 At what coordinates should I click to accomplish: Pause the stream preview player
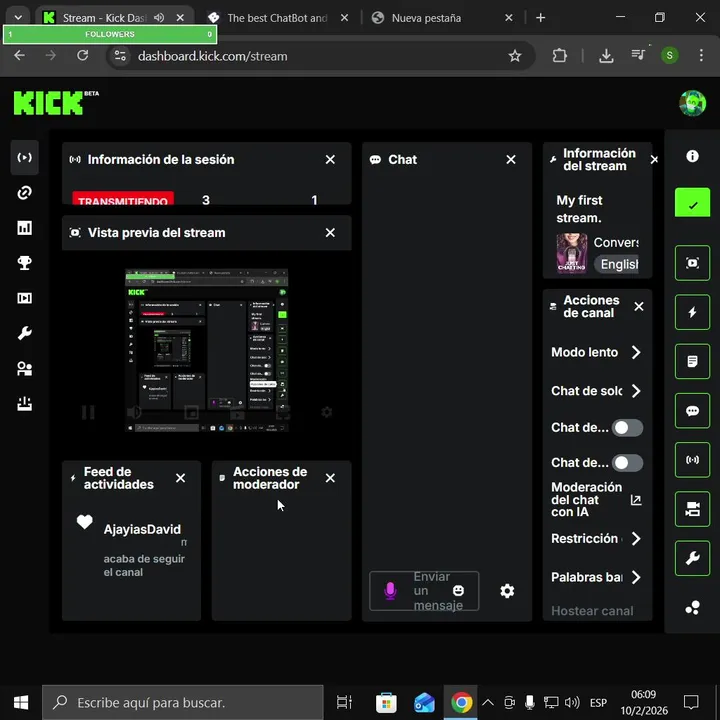point(88,412)
